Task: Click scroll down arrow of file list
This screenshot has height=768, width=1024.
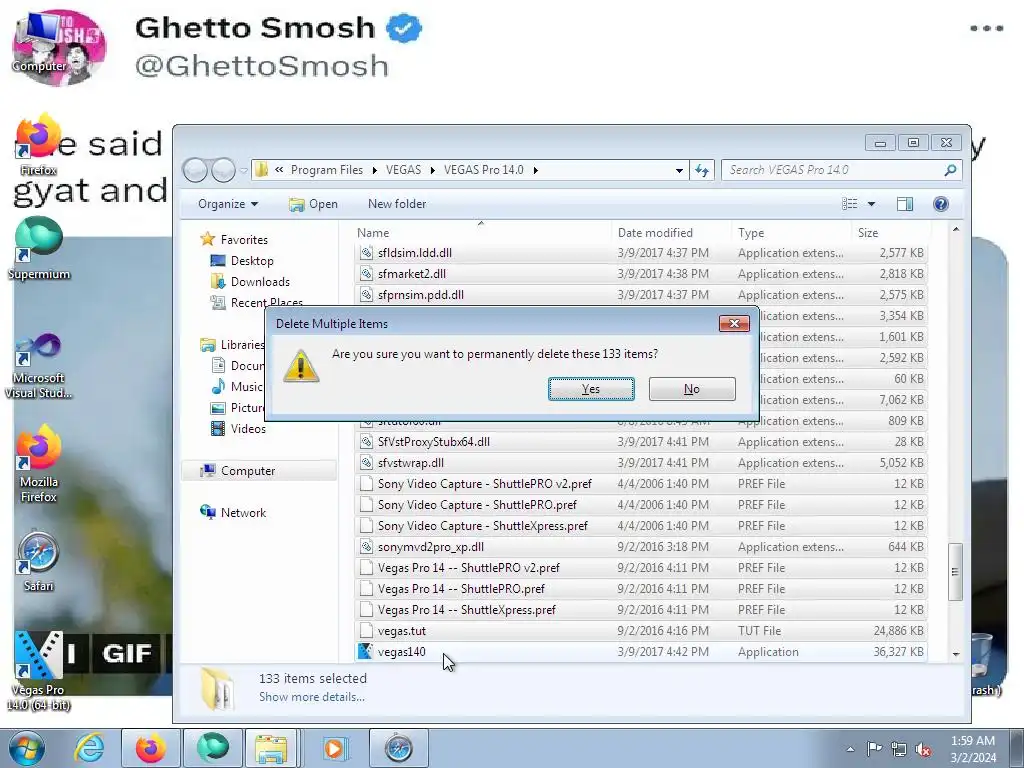Action: [x=955, y=654]
